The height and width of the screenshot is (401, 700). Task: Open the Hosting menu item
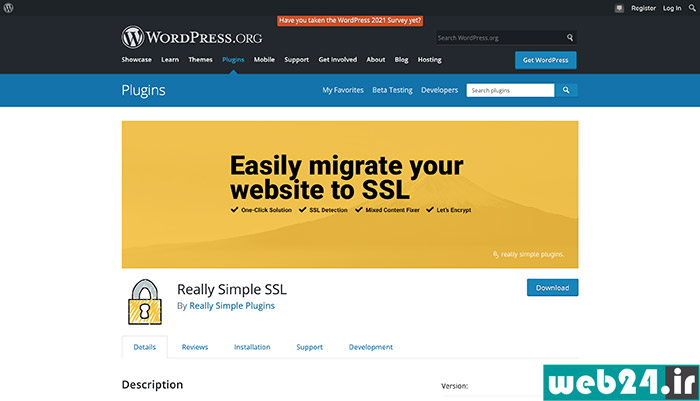point(429,59)
